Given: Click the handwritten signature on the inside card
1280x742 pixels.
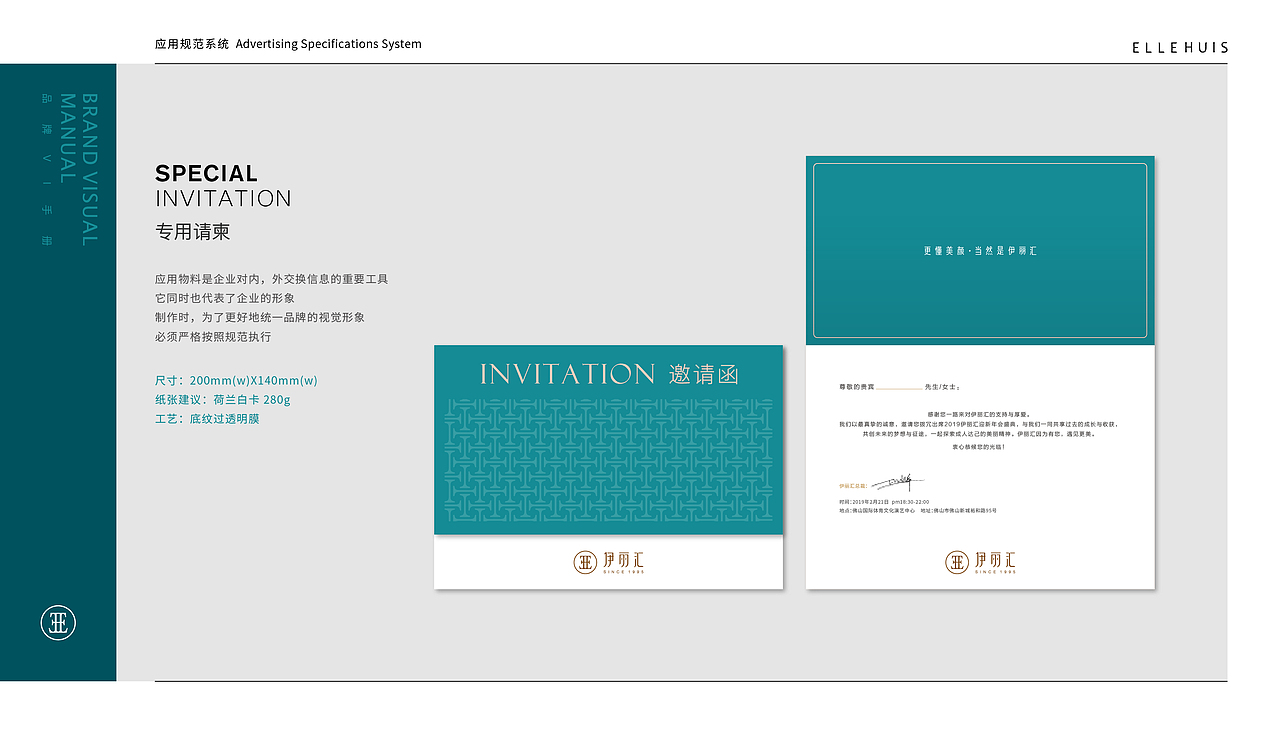Looking at the screenshot, I should click(898, 484).
